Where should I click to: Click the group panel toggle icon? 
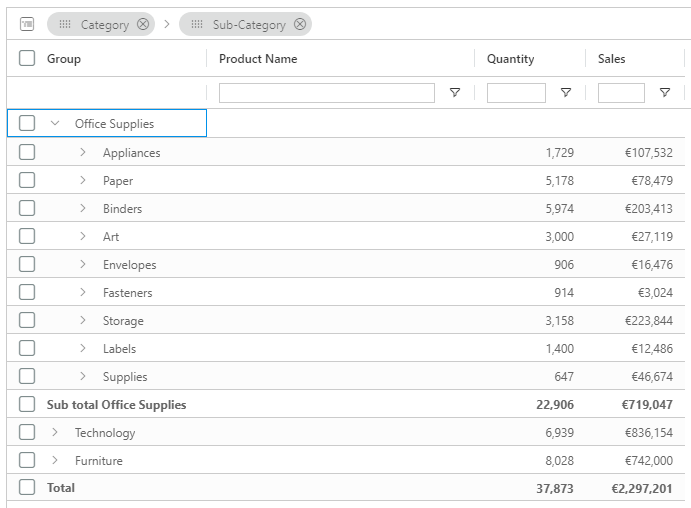[27, 24]
